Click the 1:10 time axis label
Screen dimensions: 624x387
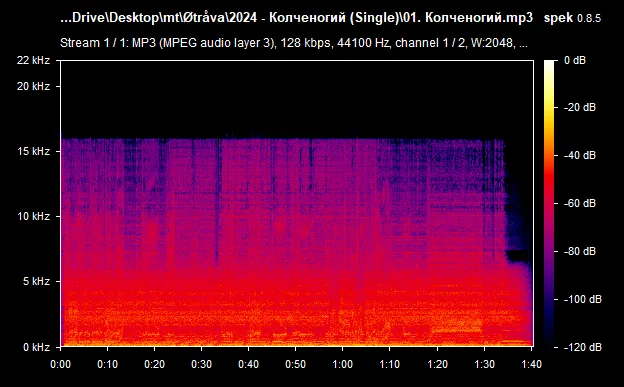pos(389,364)
